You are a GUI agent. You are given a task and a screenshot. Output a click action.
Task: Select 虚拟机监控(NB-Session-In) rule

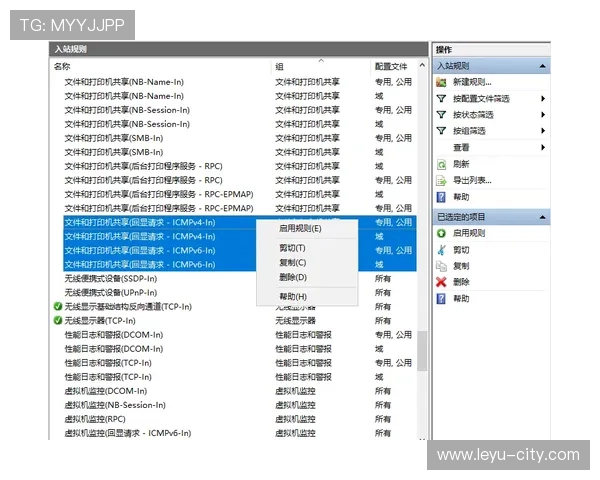pos(115,405)
